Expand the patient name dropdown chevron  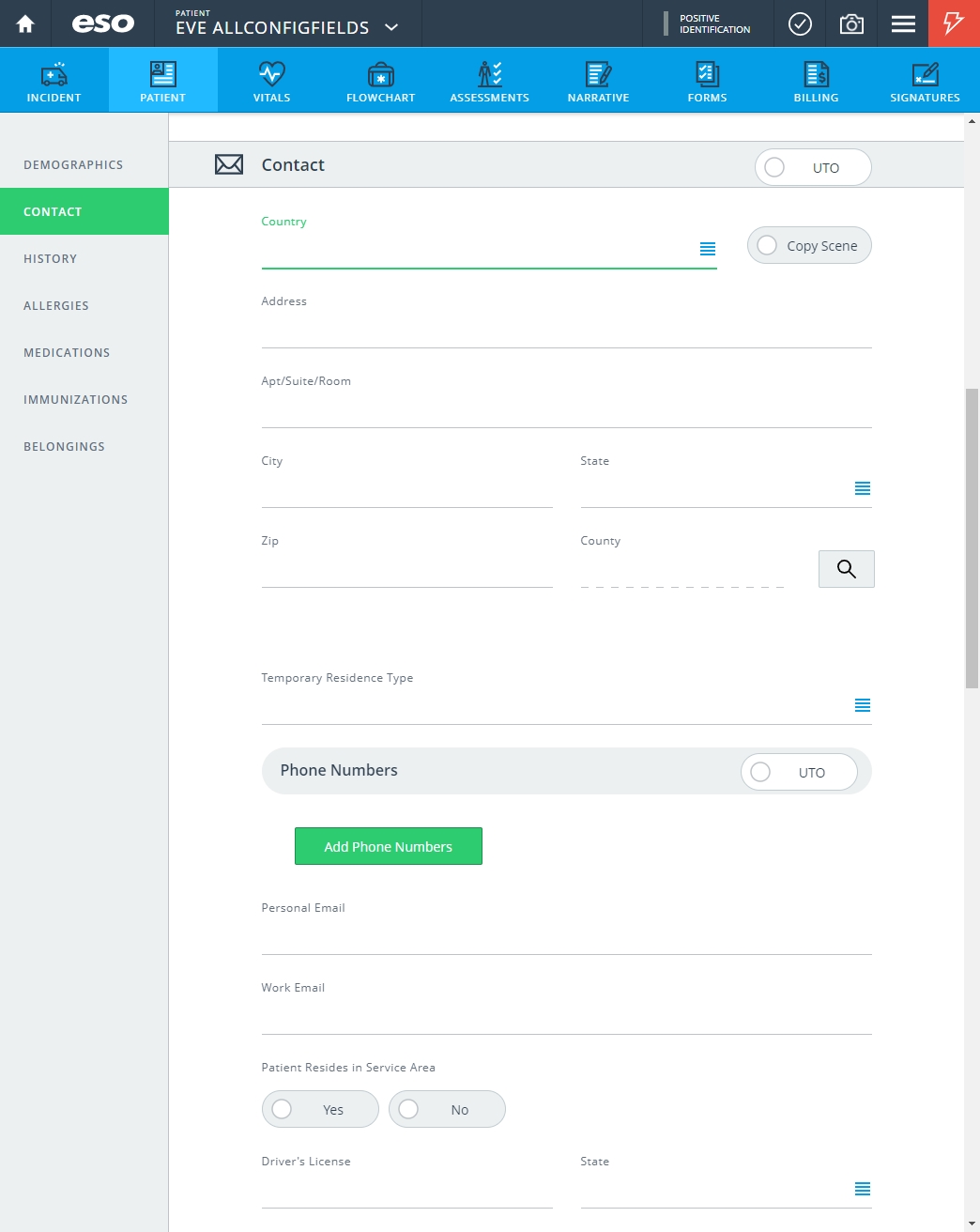(x=391, y=27)
